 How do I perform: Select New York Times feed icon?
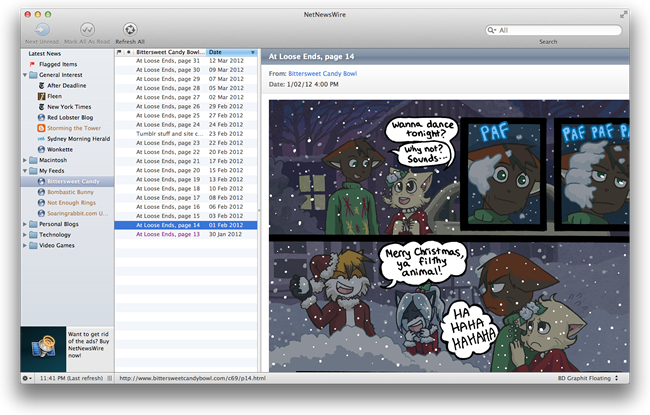pyautogui.click(x=41, y=107)
